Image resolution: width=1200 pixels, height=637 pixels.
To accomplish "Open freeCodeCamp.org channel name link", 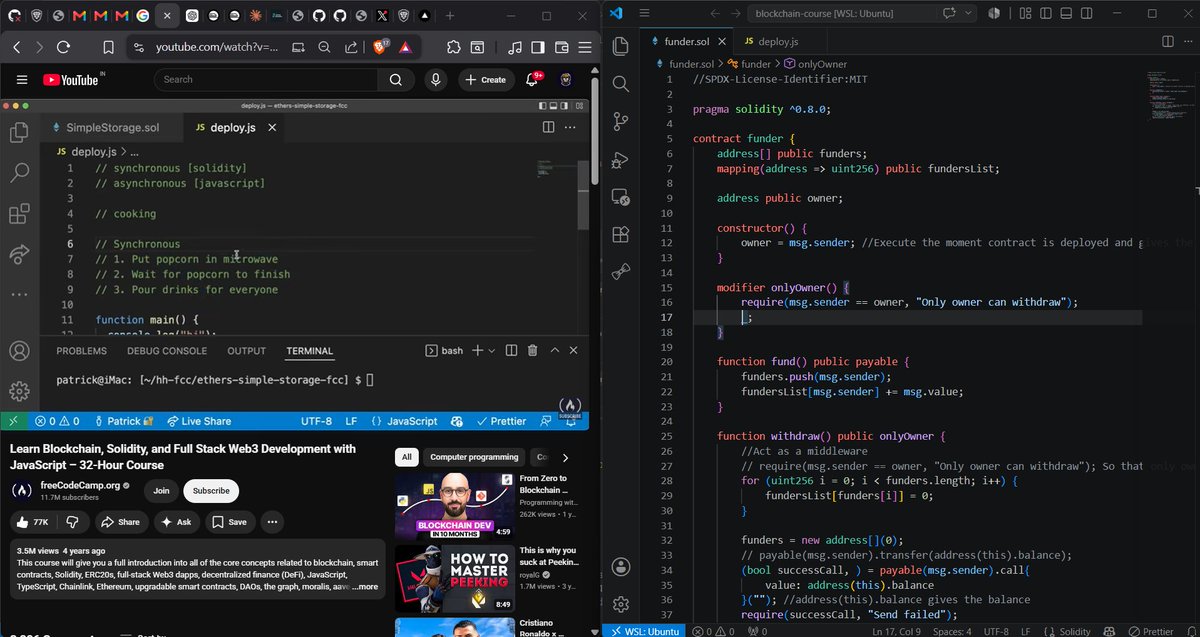I will coord(79,485).
